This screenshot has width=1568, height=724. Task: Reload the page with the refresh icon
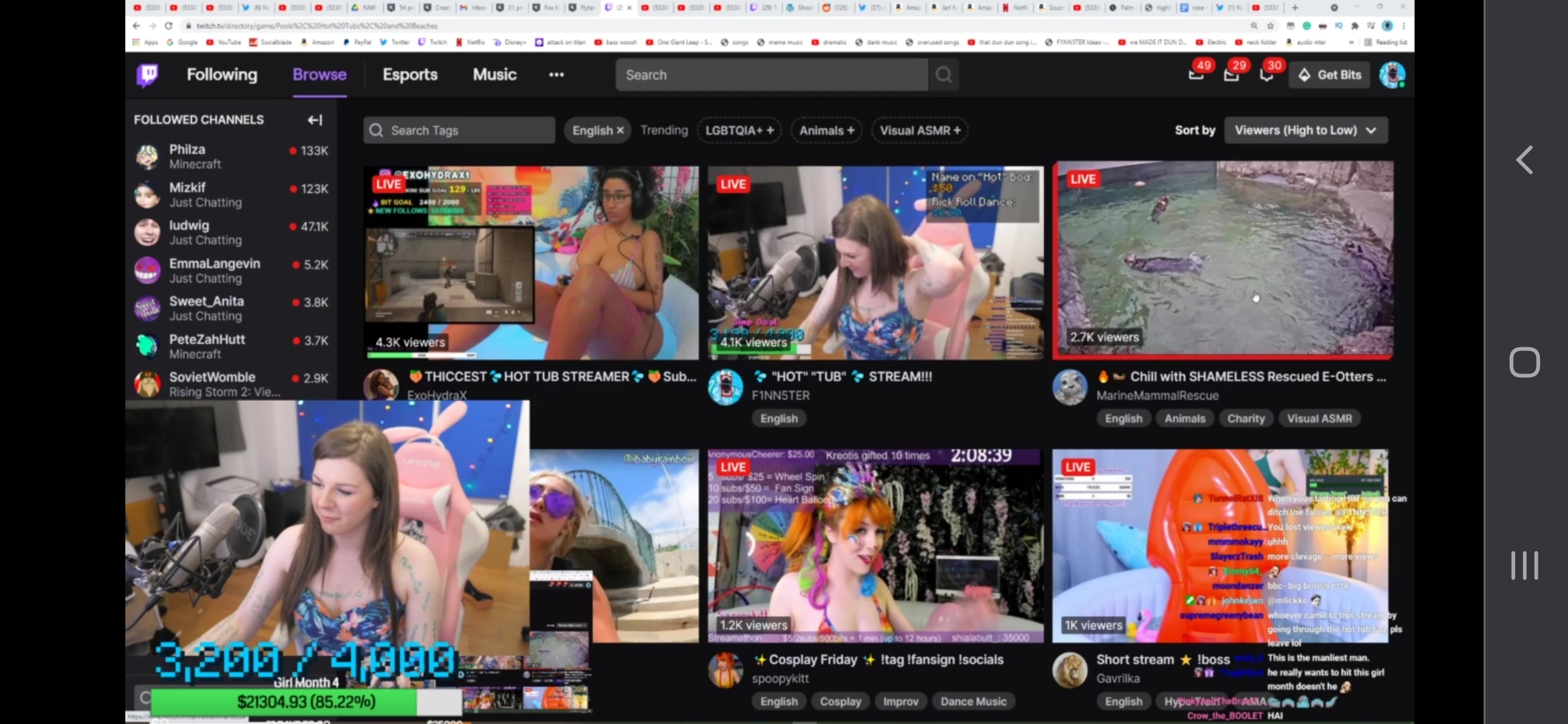click(x=169, y=25)
